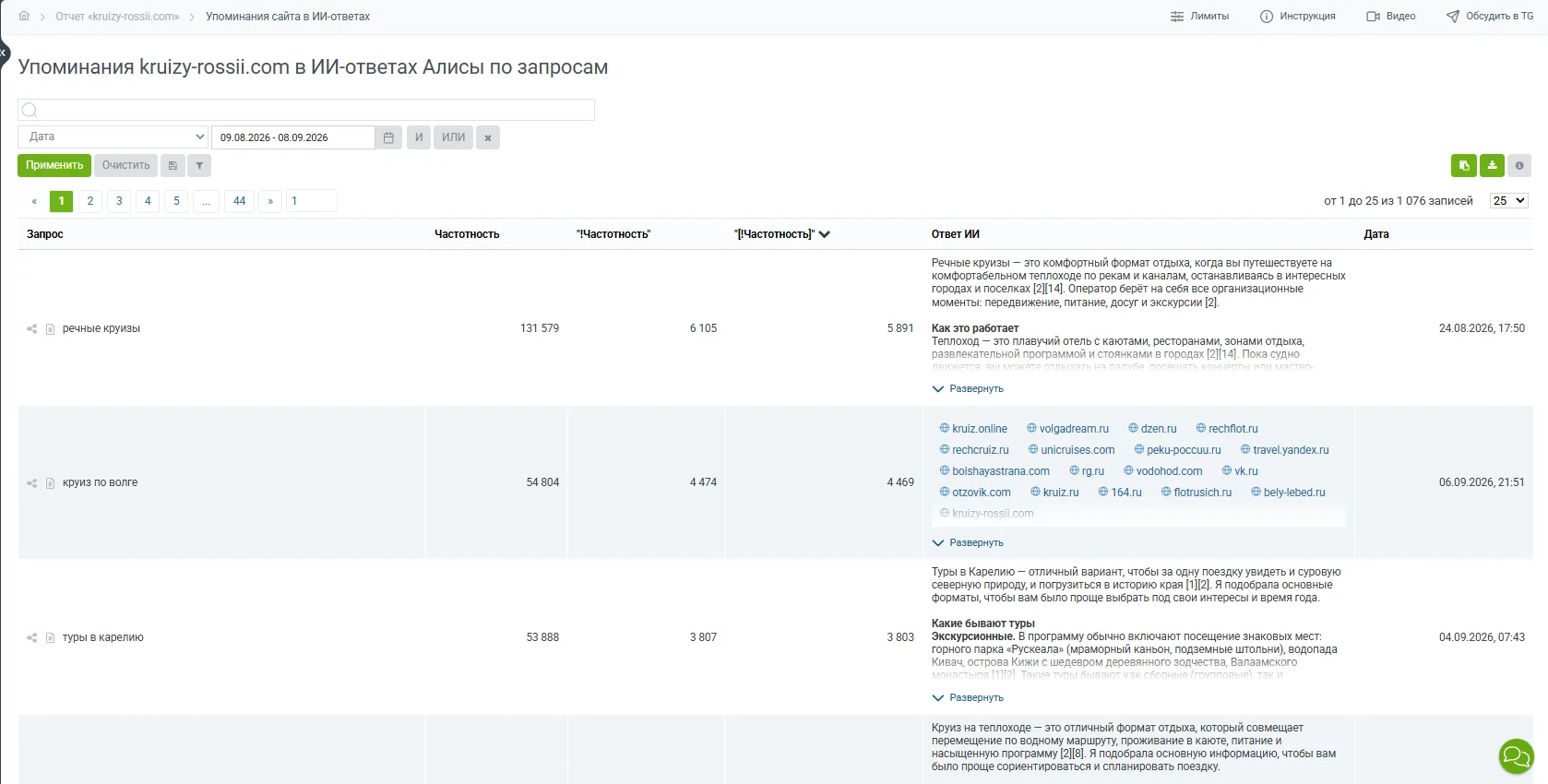Image resolution: width=1548 pixels, height=784 pixels.
Task: Click the funnel filter icon
Action: pyautogui.click(x=199, y=165)
